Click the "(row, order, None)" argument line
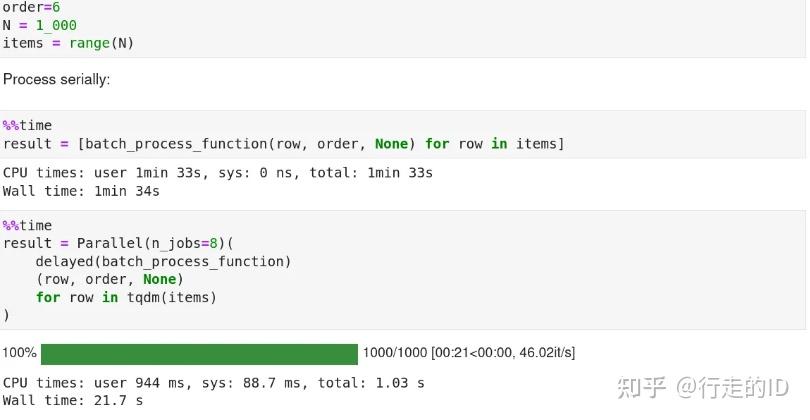 point(106,280)
